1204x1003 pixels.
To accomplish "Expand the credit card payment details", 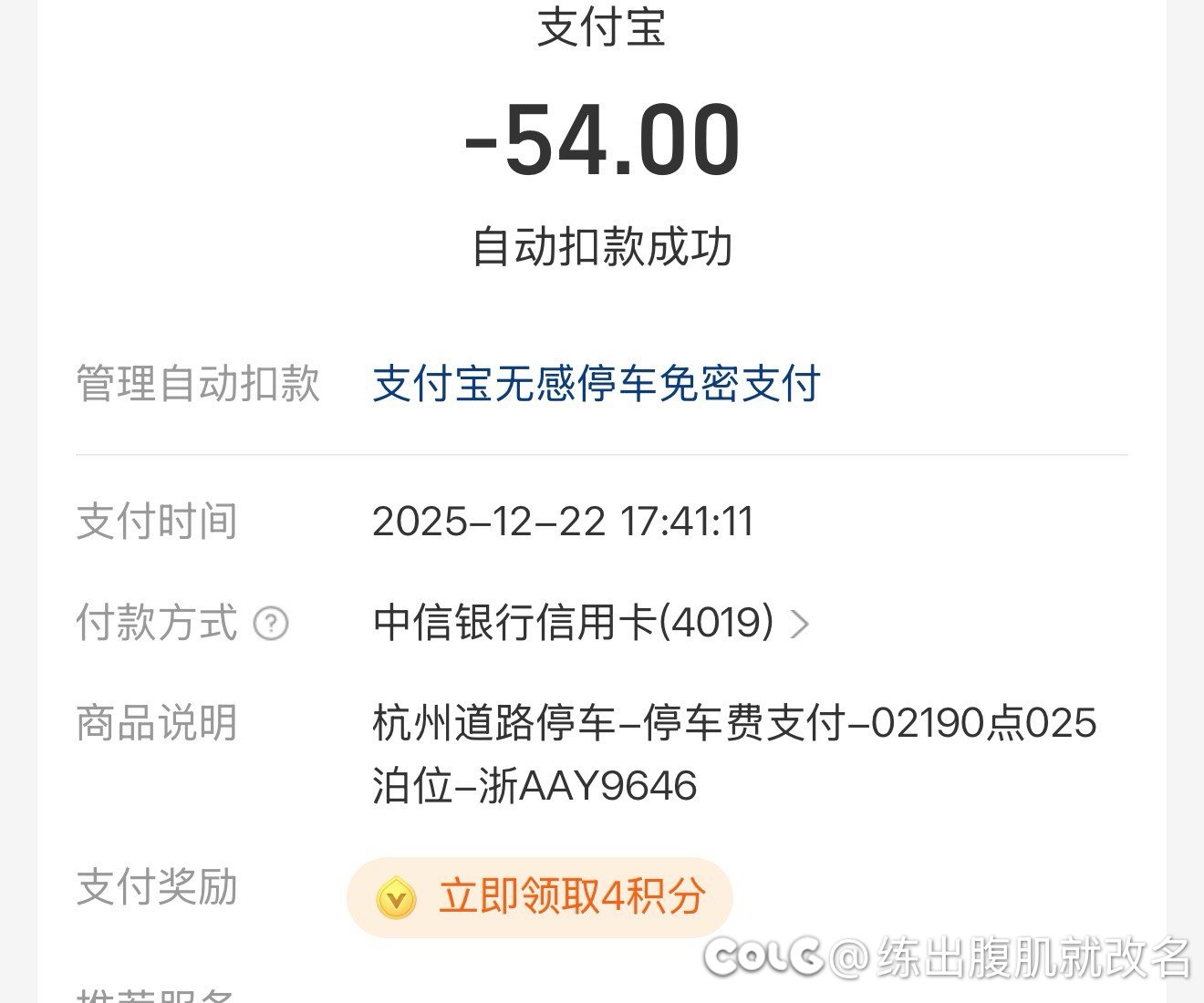I will click(x=574, y=624).
